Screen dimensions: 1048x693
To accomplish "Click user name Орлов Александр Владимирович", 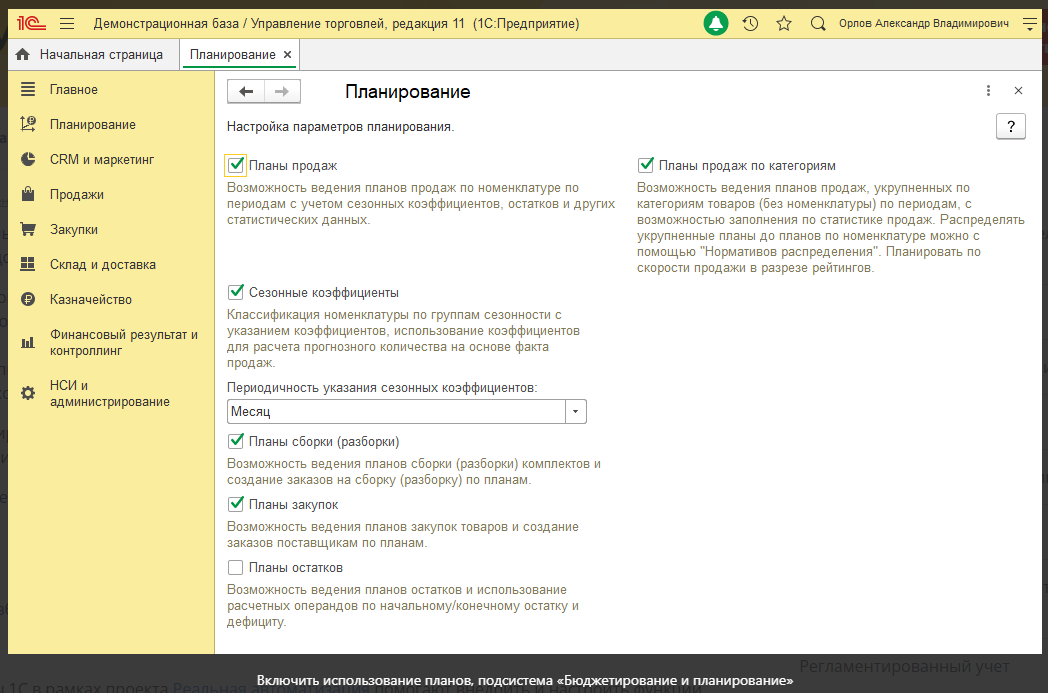I will pyautogui.click(x=924, y=23).
